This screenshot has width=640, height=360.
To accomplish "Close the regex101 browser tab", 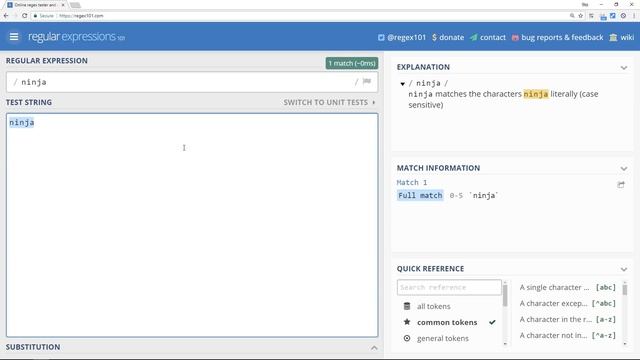I will (x=63, y=5).
